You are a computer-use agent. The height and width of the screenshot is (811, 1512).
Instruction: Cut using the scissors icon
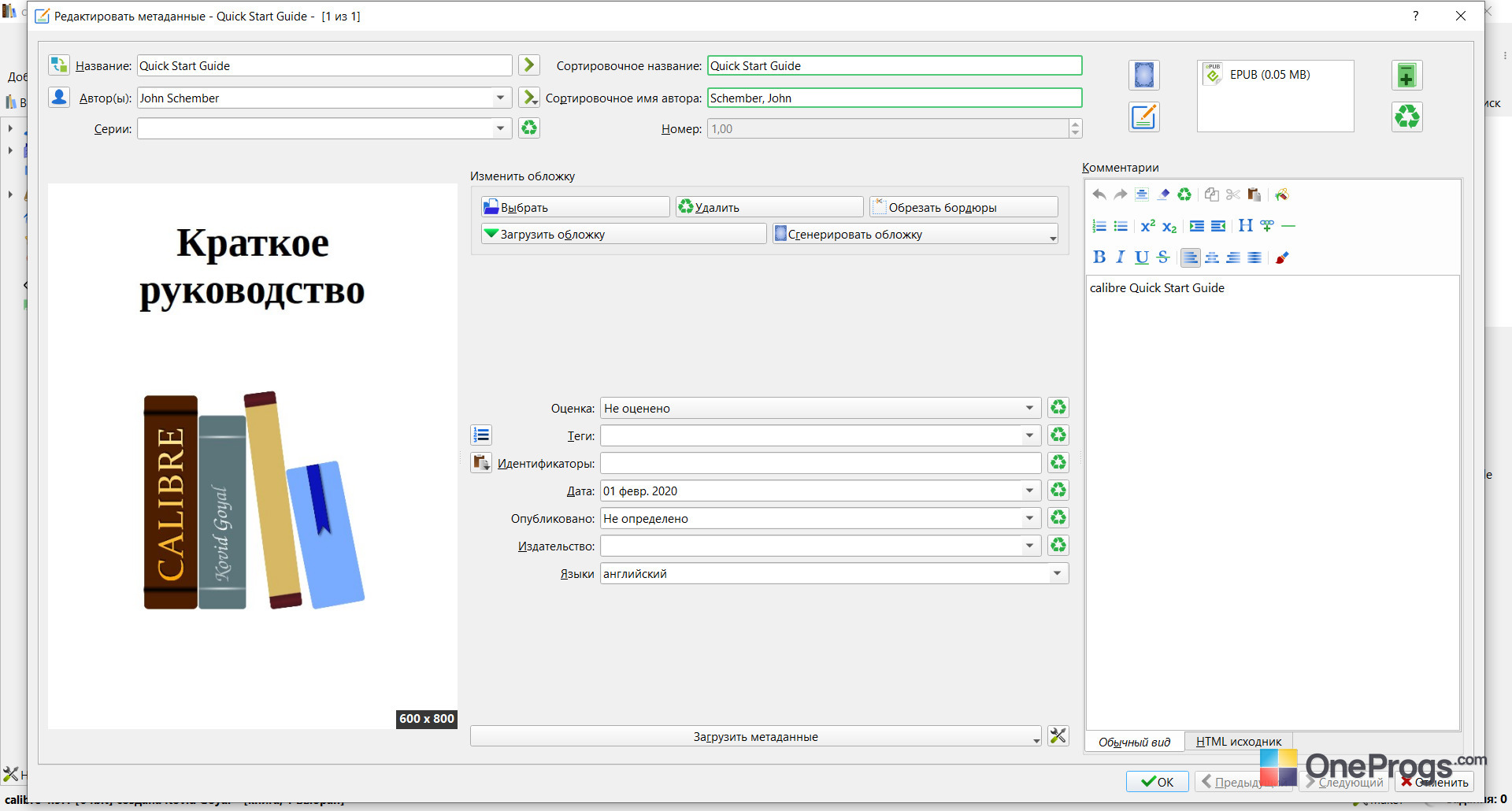coord(1233,194)
